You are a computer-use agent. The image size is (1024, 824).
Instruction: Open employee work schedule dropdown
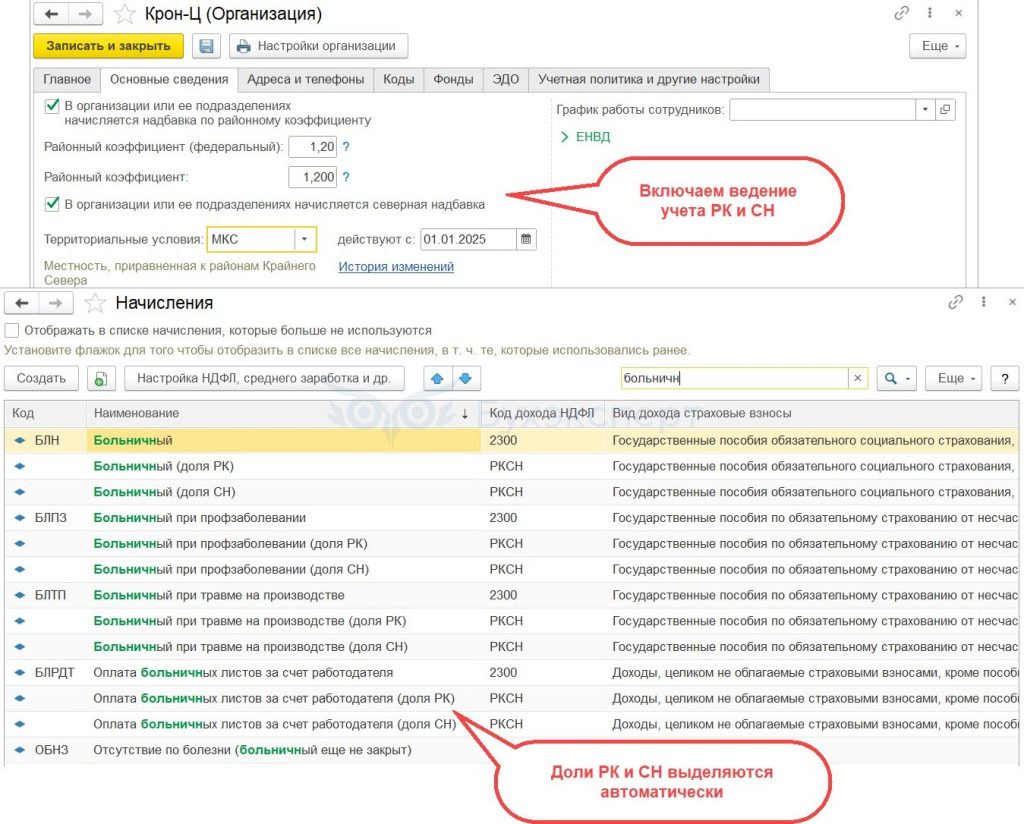pyautogui.click(x=925, y=109)
